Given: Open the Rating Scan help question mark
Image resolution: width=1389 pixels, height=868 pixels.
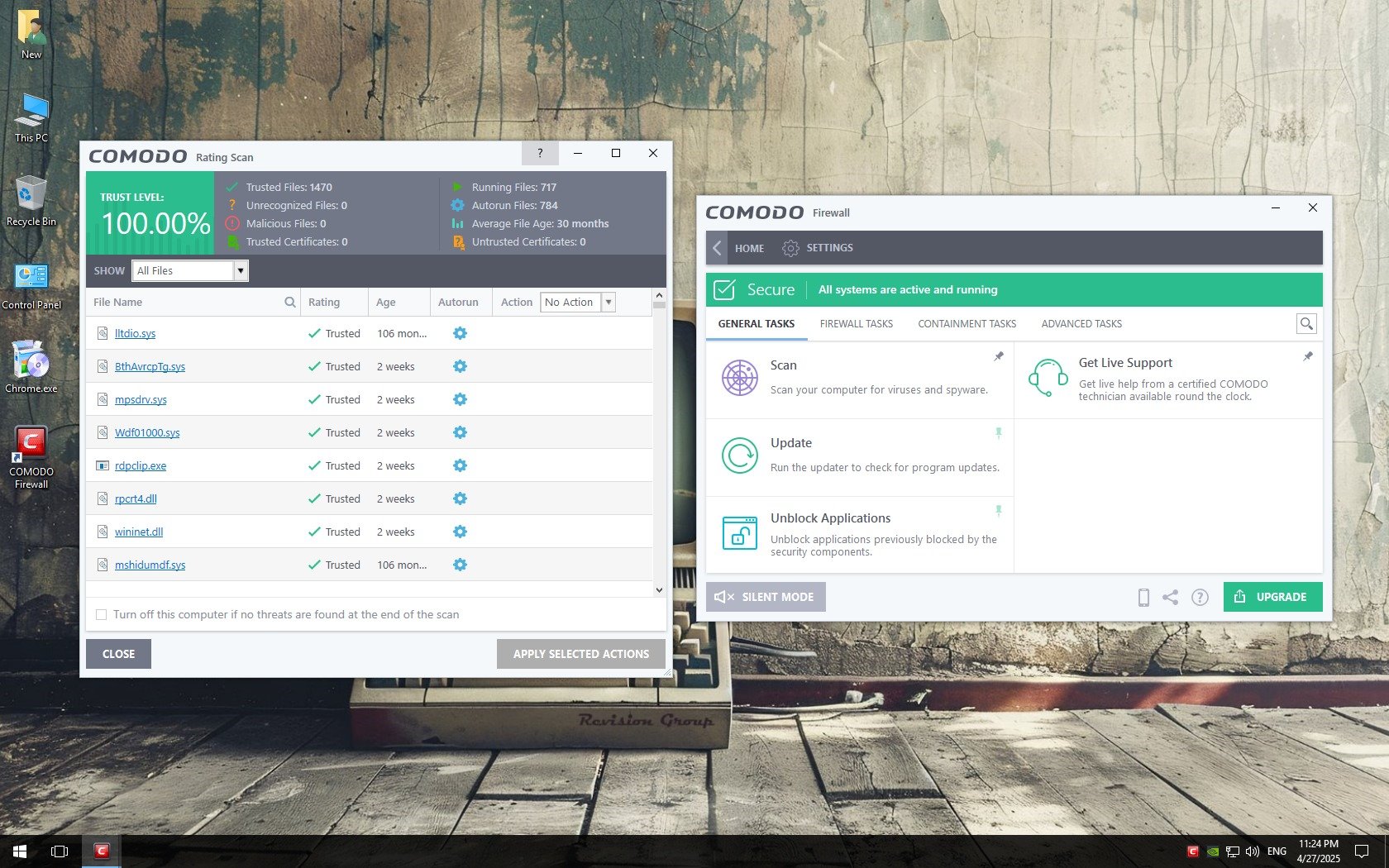Looking at the screenshot, I should 540,153.
